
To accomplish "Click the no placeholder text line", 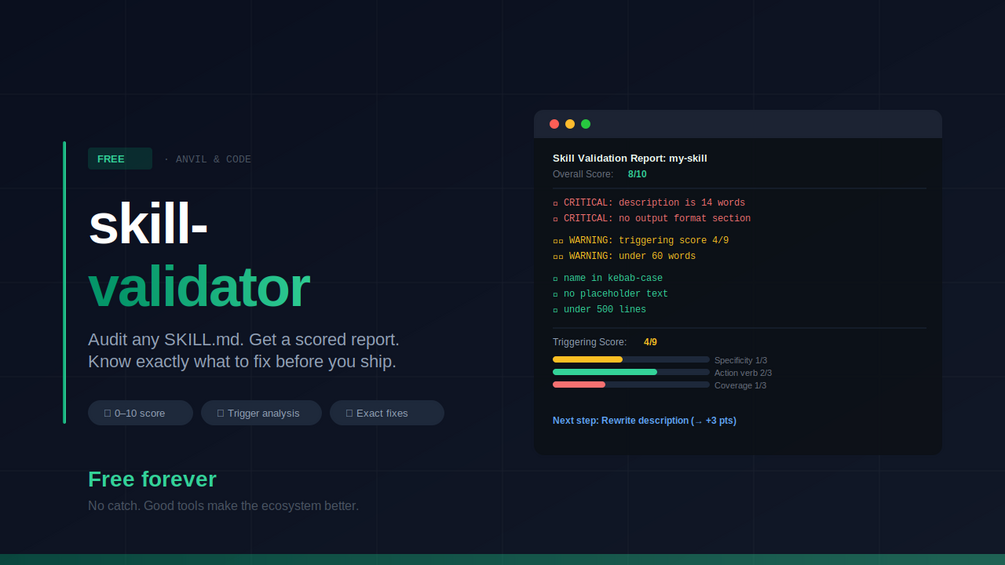I will (610, 294).
